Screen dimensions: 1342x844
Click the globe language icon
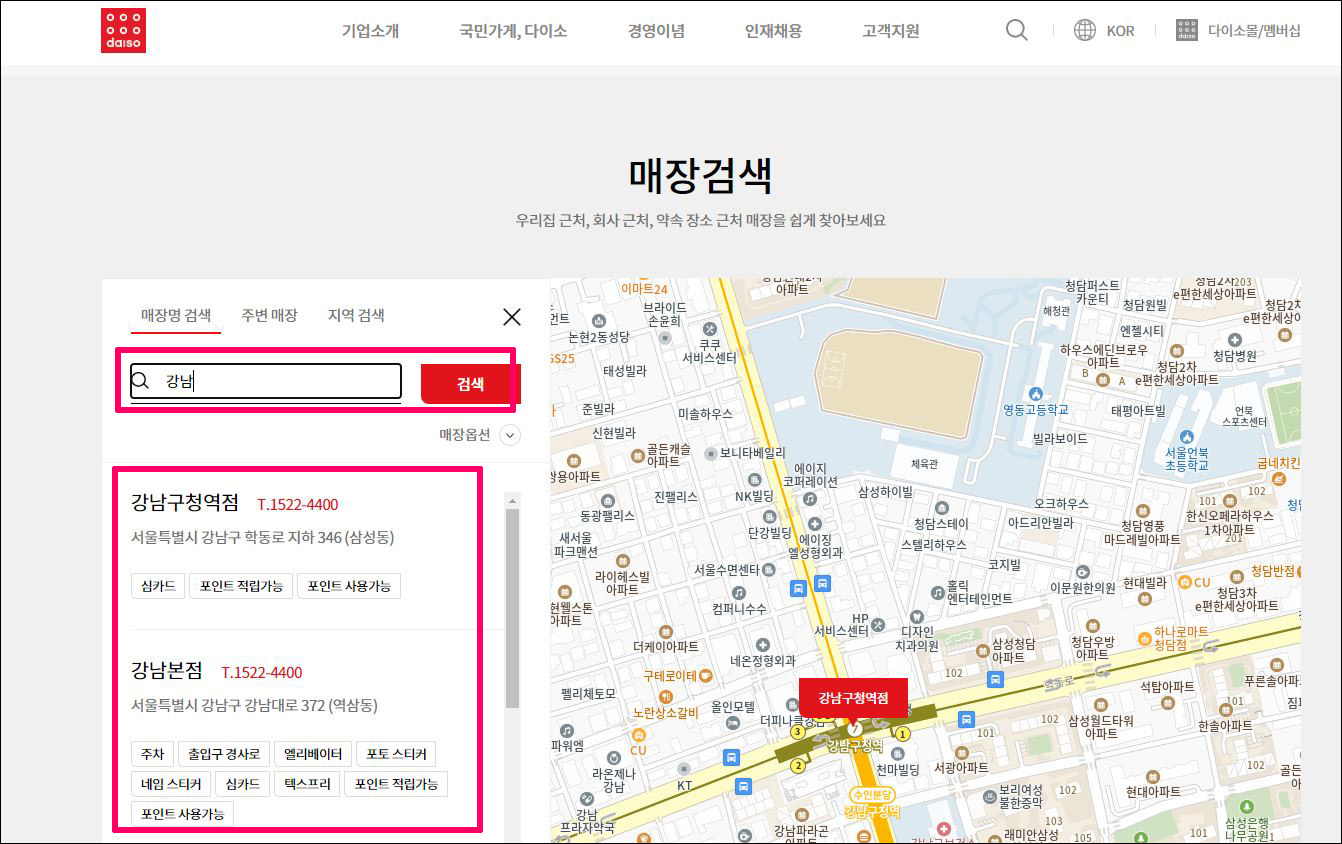(x=1085, y=30)
